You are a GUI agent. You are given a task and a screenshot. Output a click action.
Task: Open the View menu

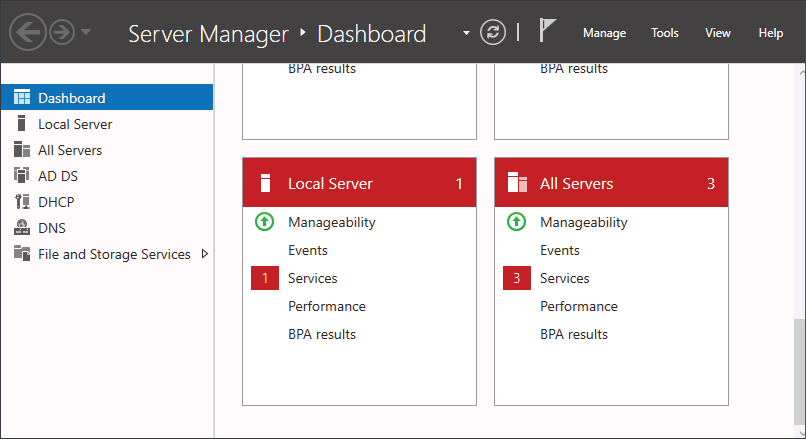(718, 33)
